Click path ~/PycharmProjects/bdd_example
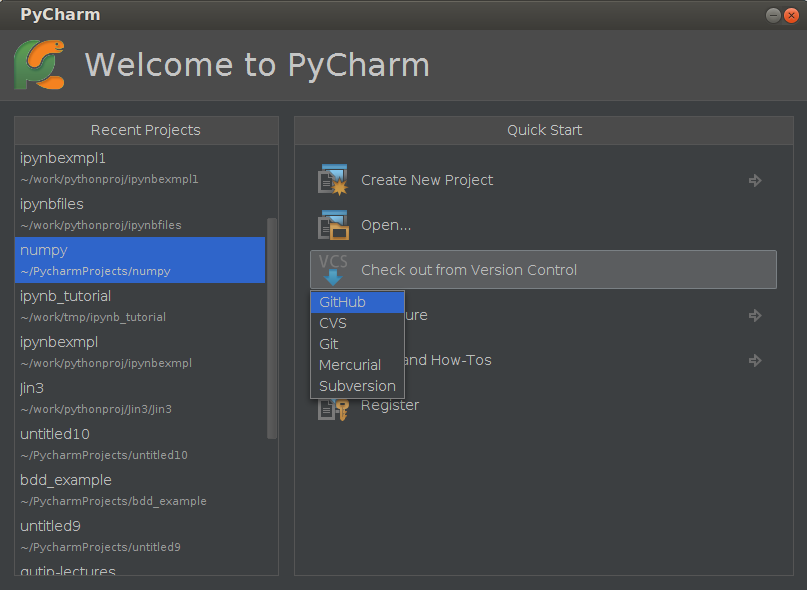The width and height of the screenshot is (807, 590). (113, 501)
